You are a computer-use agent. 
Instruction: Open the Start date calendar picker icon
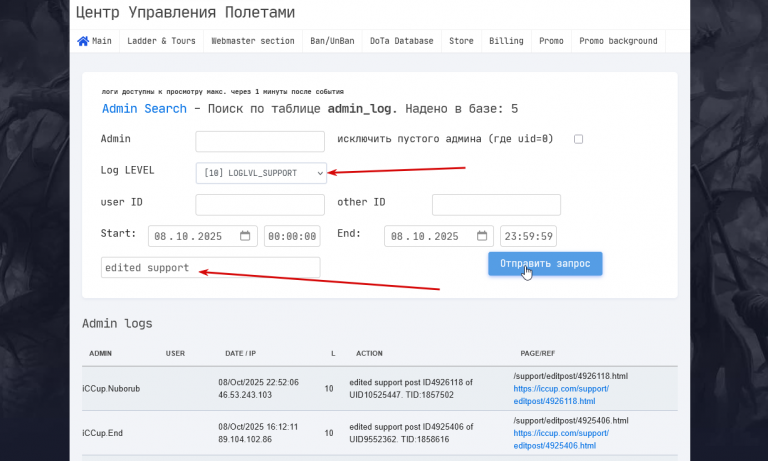point(245,236)
